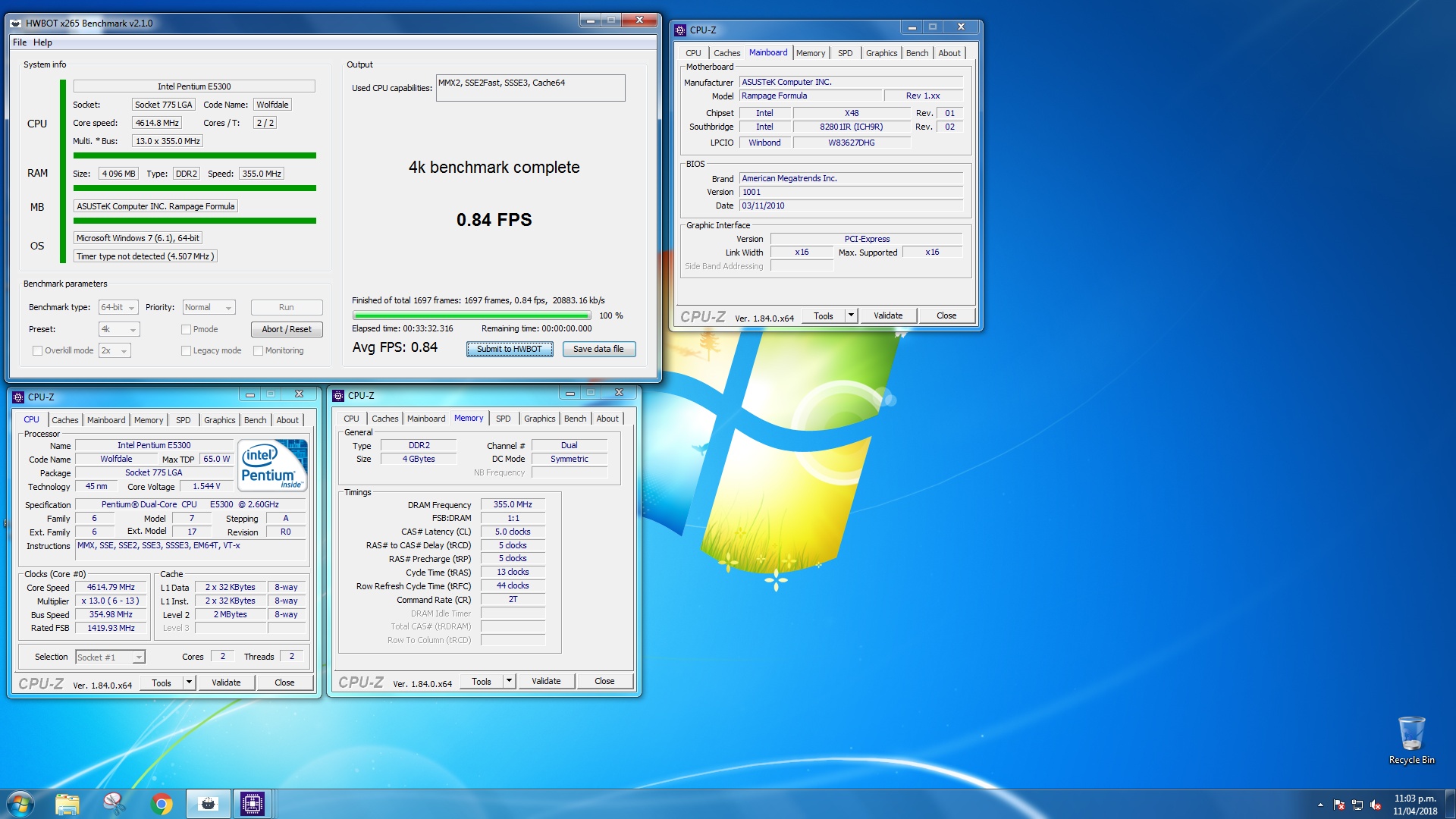Click the CPU-Z Memory window title icon
The height and width of the screenshot is (819, 1456).
pyautogui.click(x=338, y=395)
